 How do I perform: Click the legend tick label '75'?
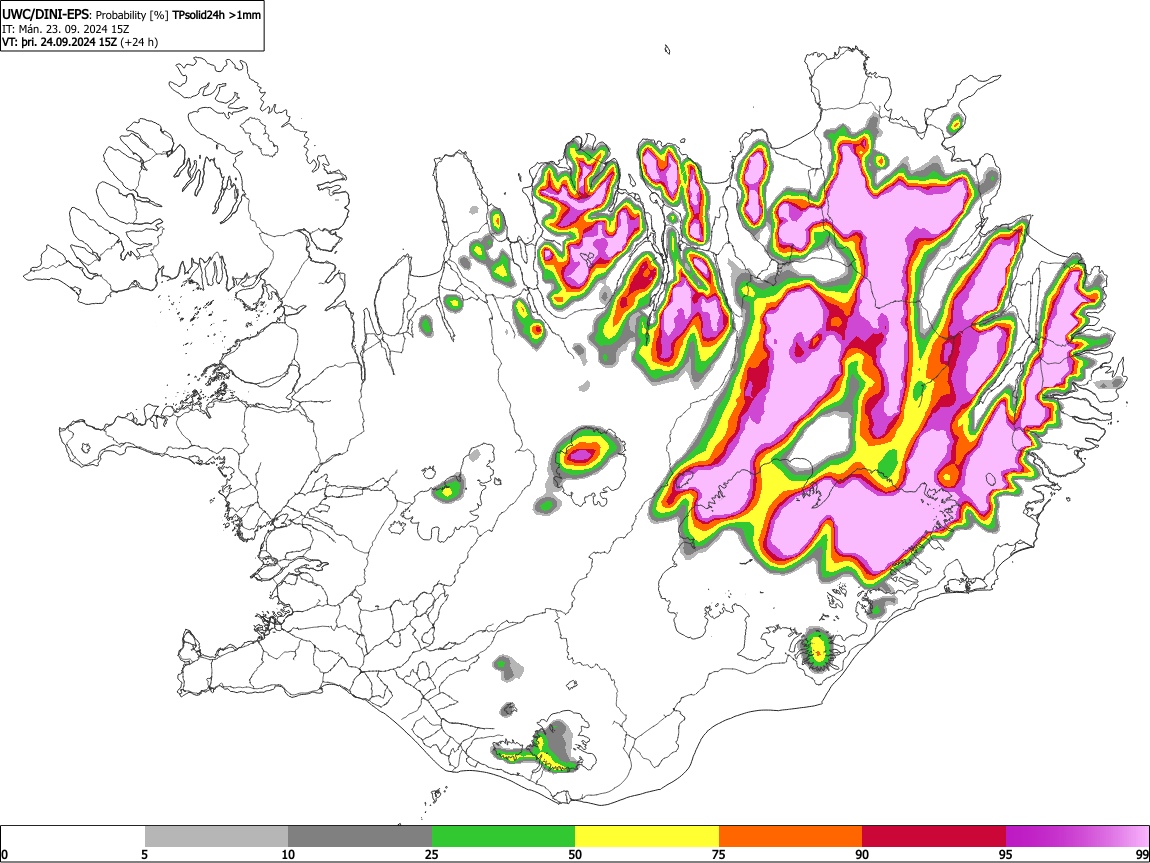pos(719,854)
